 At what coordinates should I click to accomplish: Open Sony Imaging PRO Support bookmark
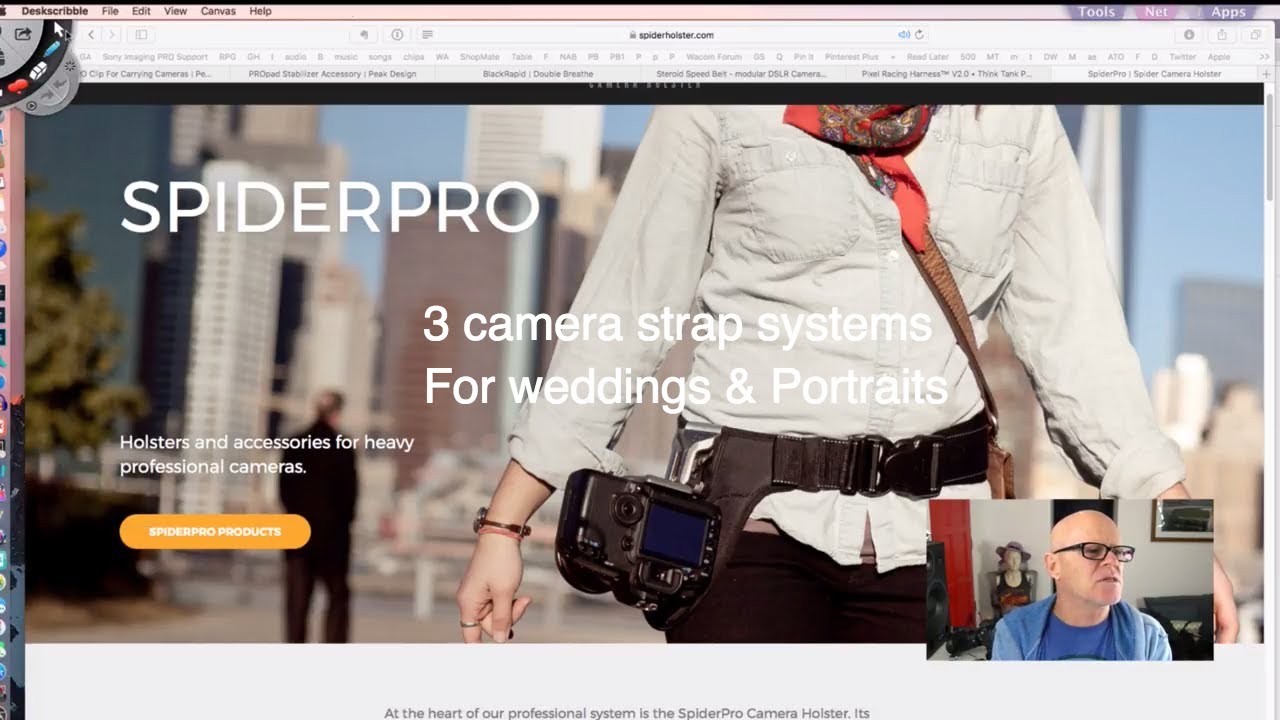click(155, 57)
